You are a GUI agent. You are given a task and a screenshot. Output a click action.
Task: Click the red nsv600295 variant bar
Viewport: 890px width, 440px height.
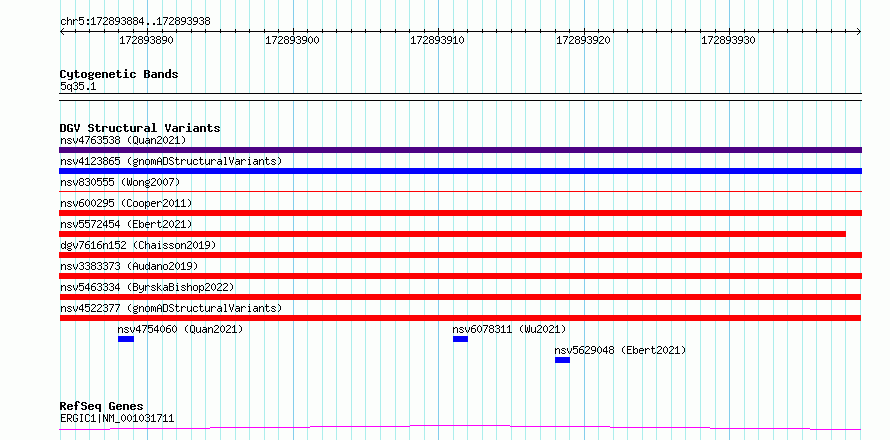coord(460,213)
